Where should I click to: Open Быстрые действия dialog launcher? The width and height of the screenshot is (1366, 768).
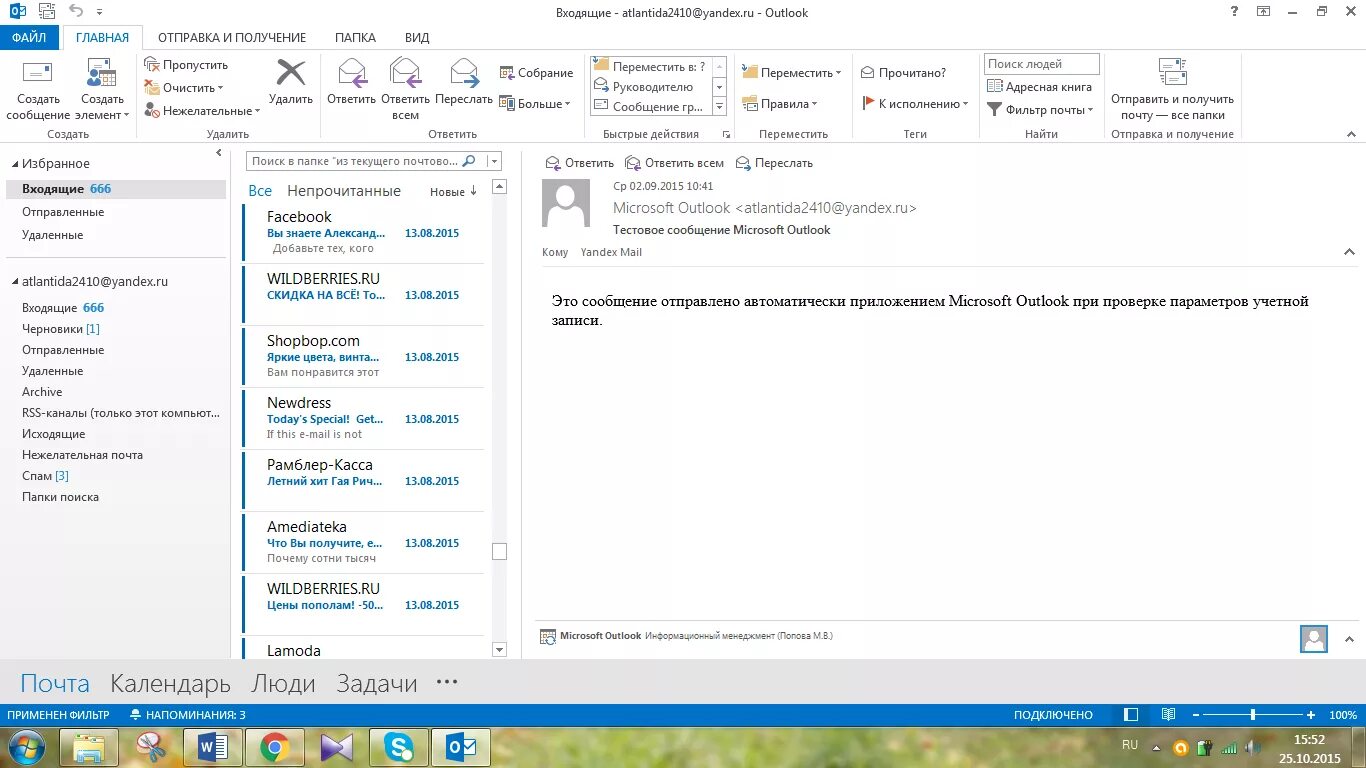coord(727,134)
